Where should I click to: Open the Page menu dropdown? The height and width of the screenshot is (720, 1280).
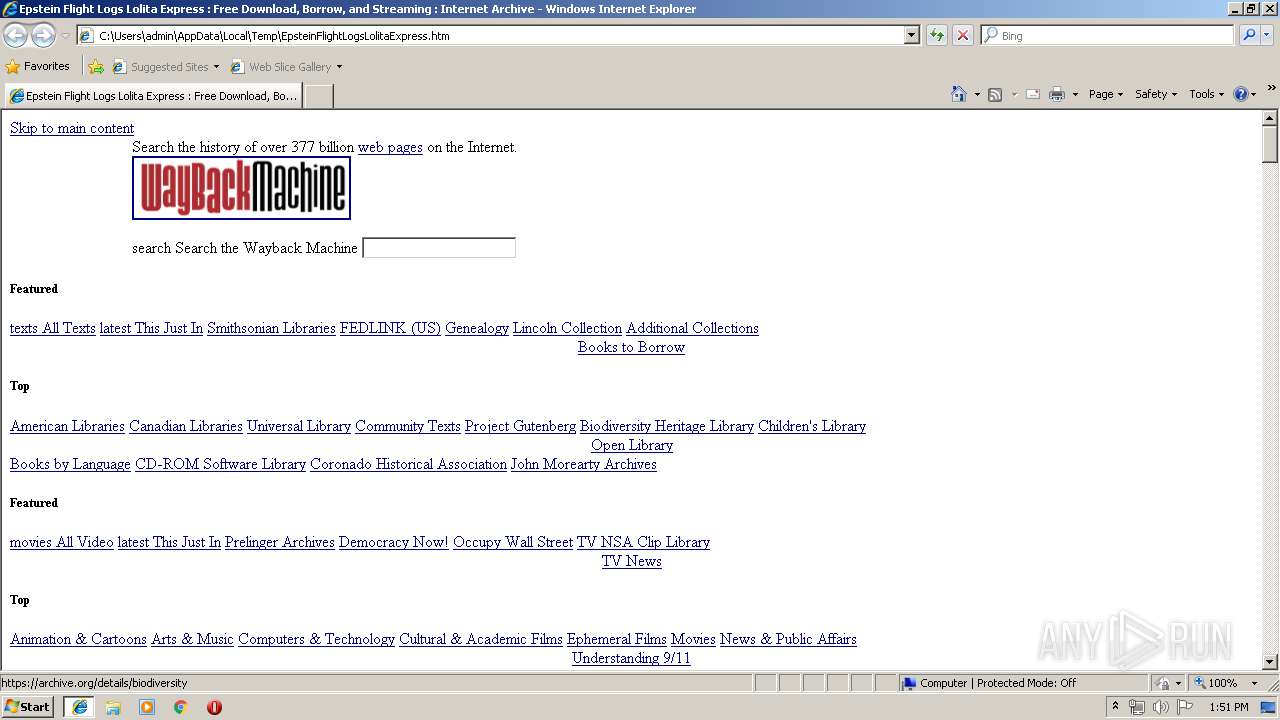point(1105,94)
